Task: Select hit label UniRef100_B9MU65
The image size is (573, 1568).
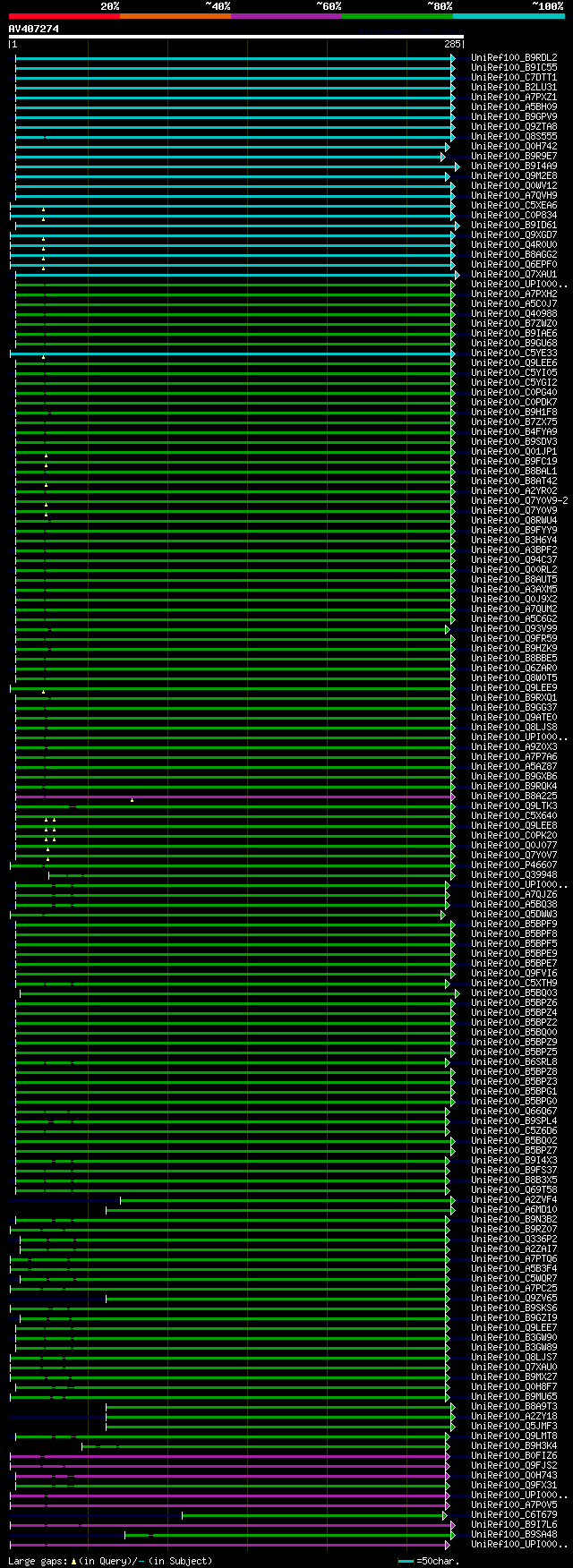Action: pos(514,1396)
